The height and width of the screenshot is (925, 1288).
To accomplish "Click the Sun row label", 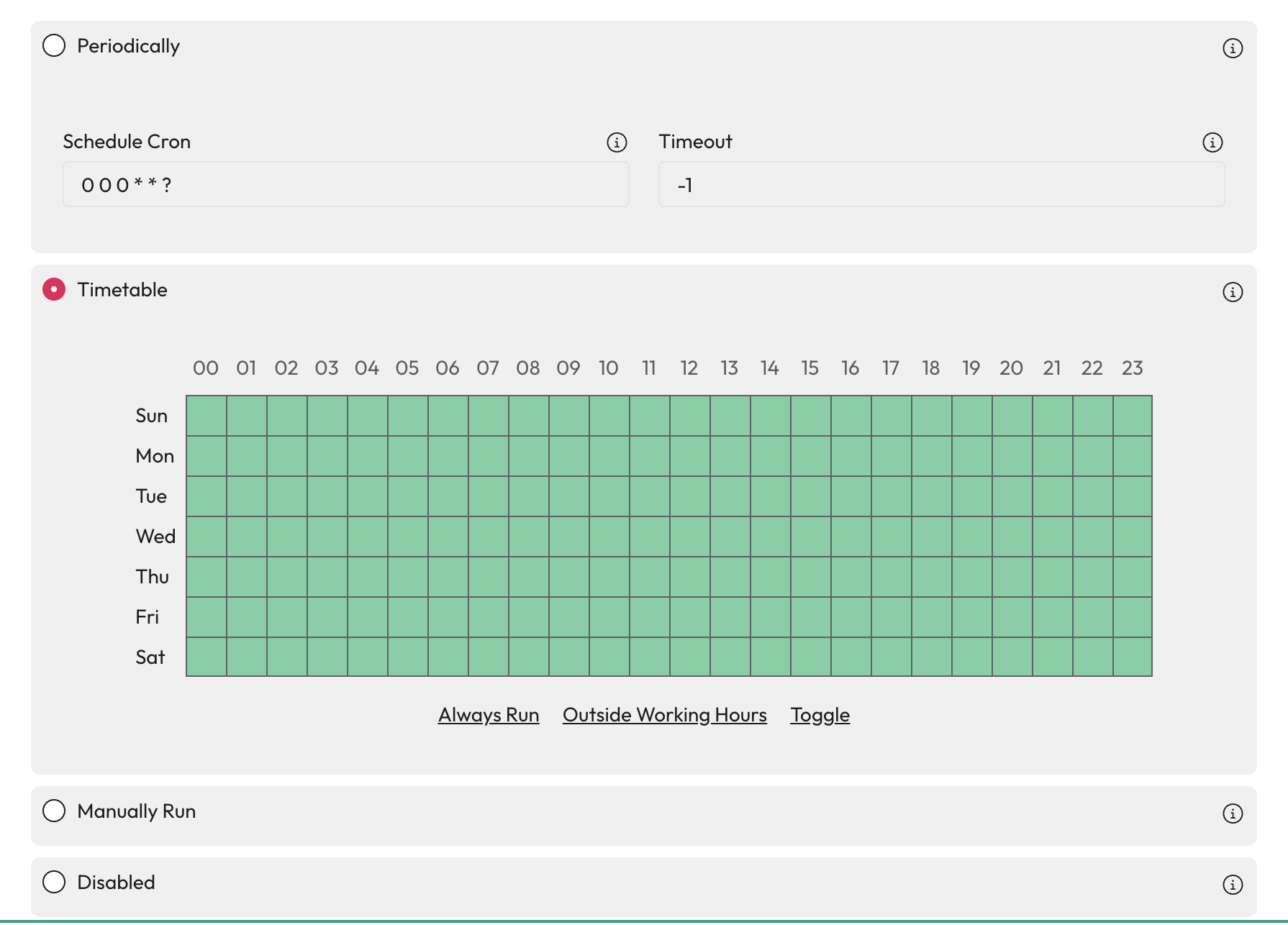I will [151, 416].
